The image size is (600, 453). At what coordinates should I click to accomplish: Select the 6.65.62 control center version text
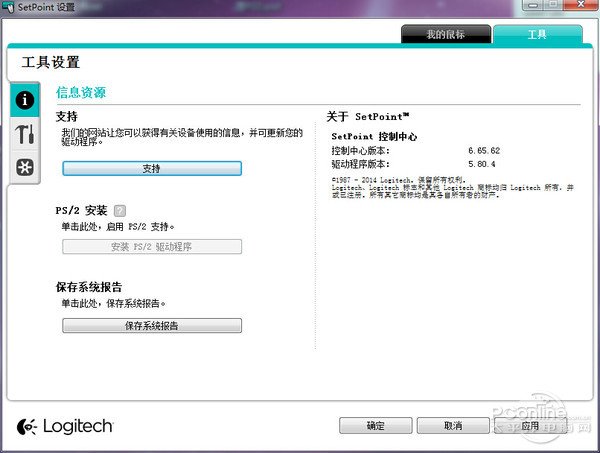coord(484,151)
